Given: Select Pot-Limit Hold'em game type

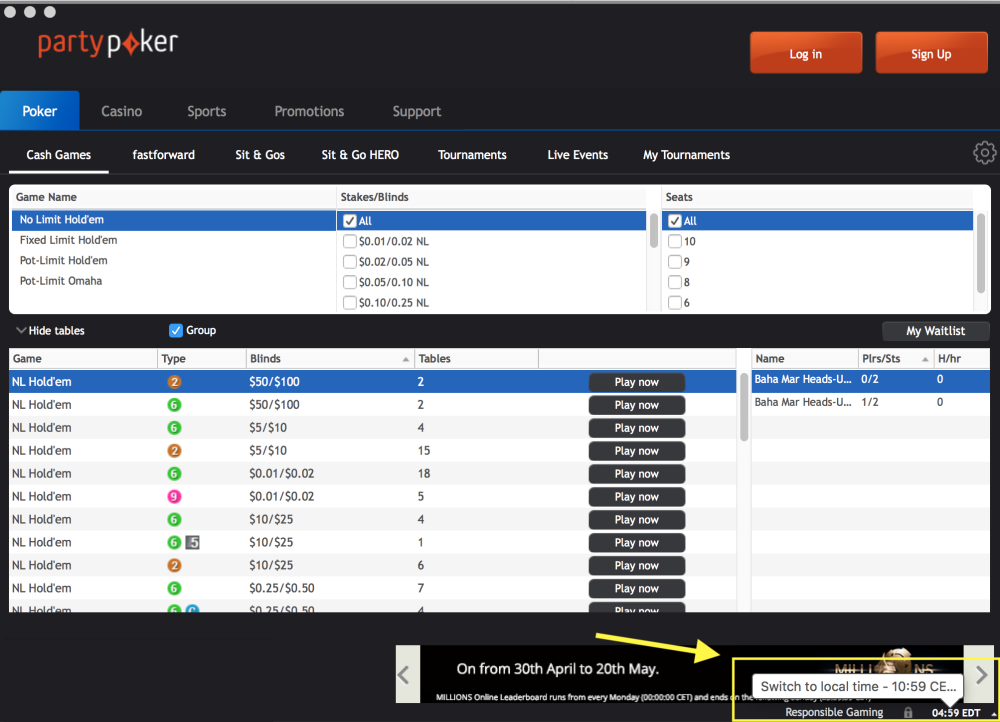Looking at the screenshot, I should pyautogui.click(x=173, y=261).
